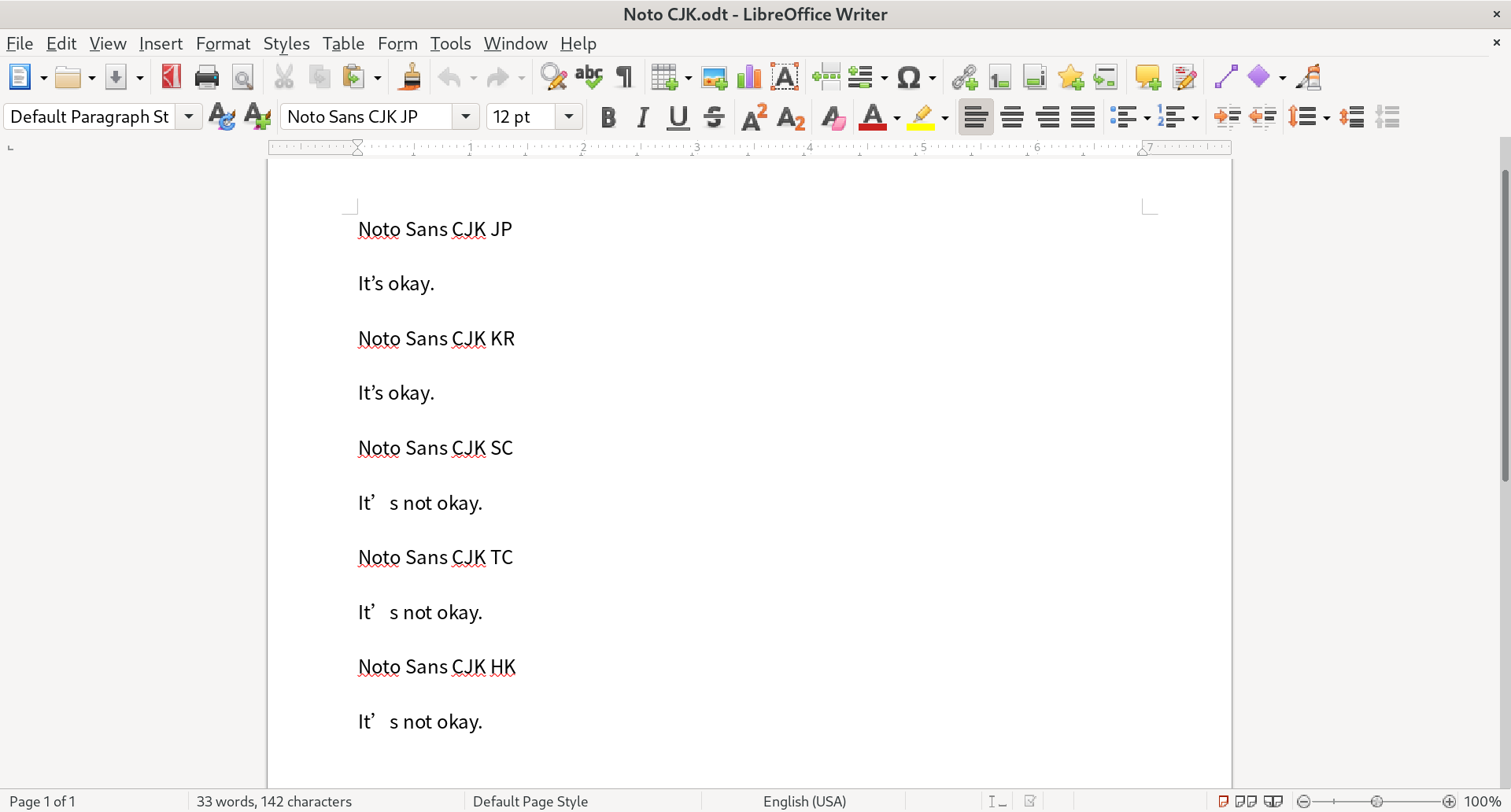This screenshot has height=812, width=1511.
Task: Click the Clone Formatting paintbrush
Action: [x=410, y=77]
